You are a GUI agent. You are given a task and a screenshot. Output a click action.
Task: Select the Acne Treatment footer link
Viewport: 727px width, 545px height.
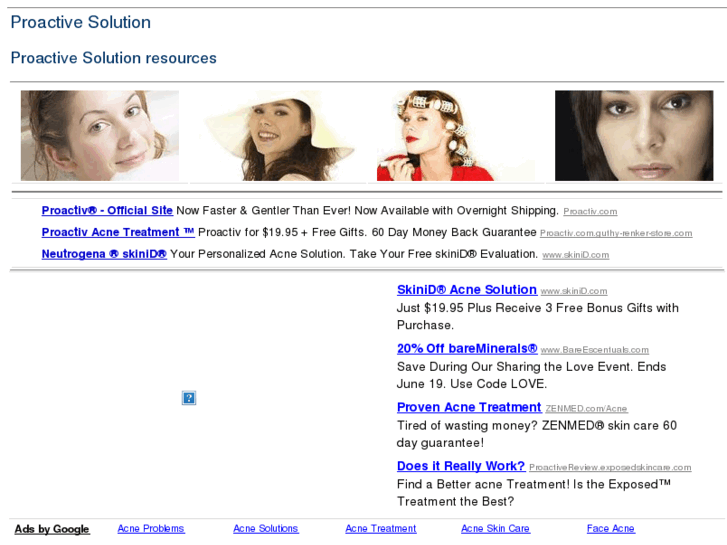point(381,529)
